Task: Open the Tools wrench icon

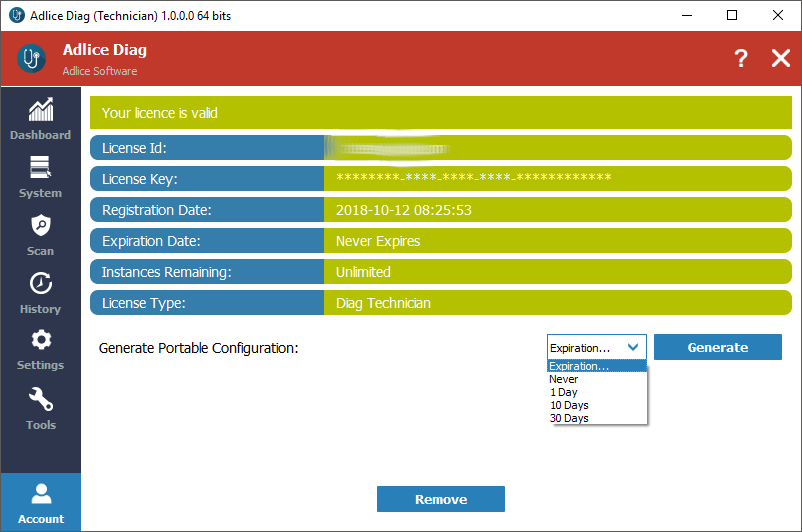Action: pos(40,399)
